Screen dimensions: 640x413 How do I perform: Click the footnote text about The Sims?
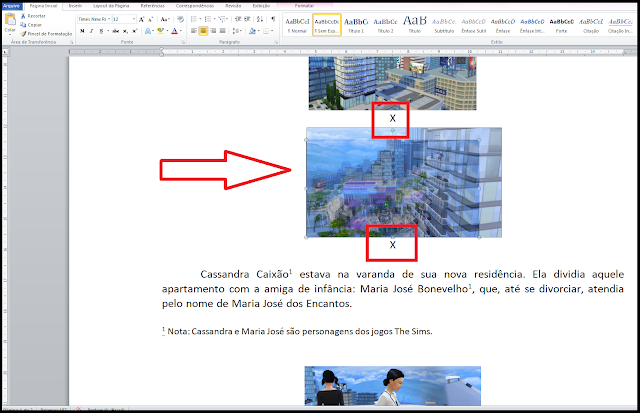tap(297, 331)
